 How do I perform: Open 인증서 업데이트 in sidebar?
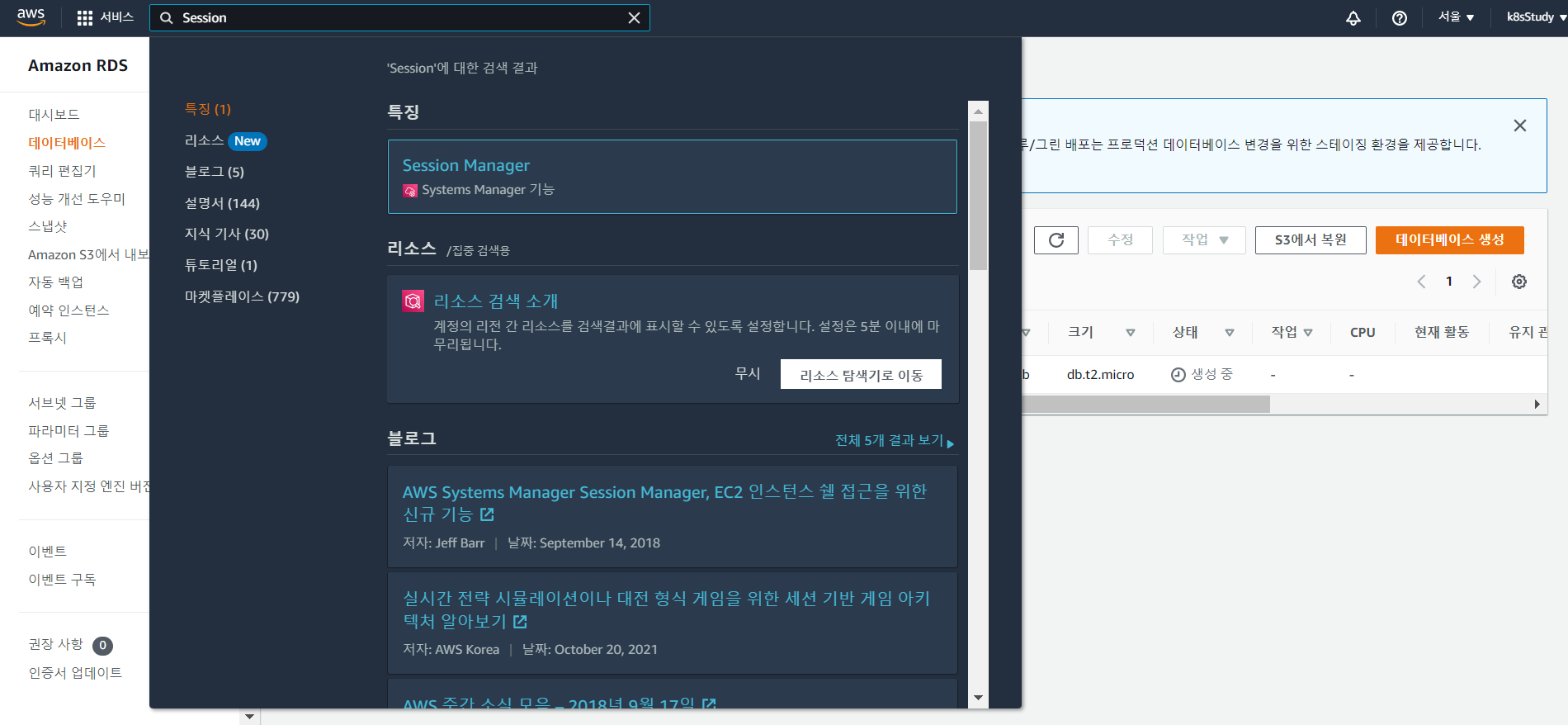(75, 673)
